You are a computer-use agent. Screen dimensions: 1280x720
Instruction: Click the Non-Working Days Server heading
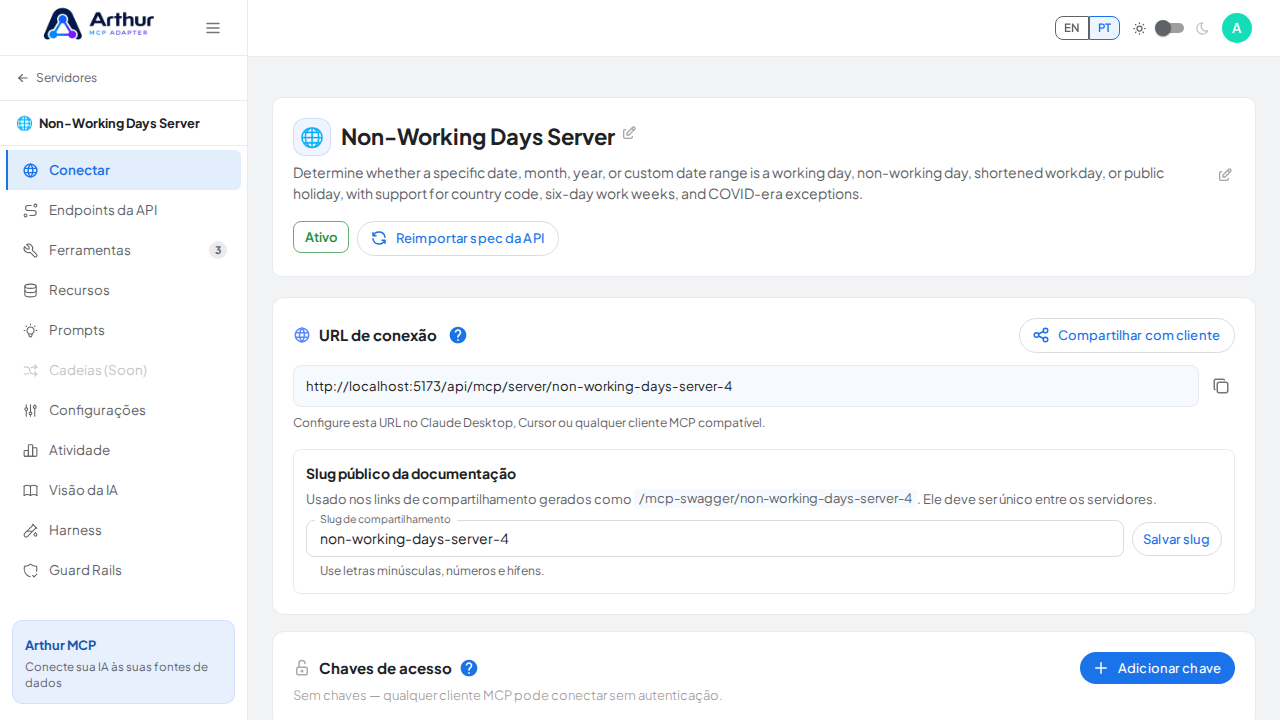478,137
